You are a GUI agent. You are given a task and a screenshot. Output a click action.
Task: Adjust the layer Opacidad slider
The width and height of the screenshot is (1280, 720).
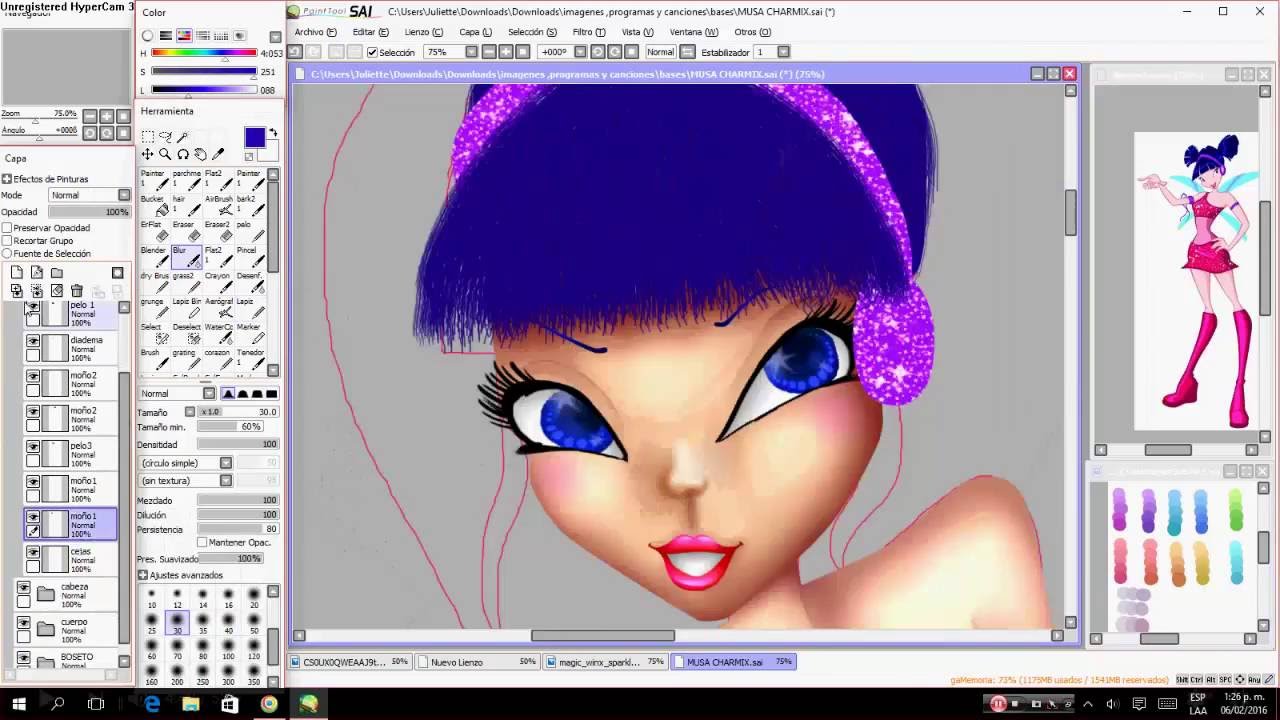click(89, 212)
